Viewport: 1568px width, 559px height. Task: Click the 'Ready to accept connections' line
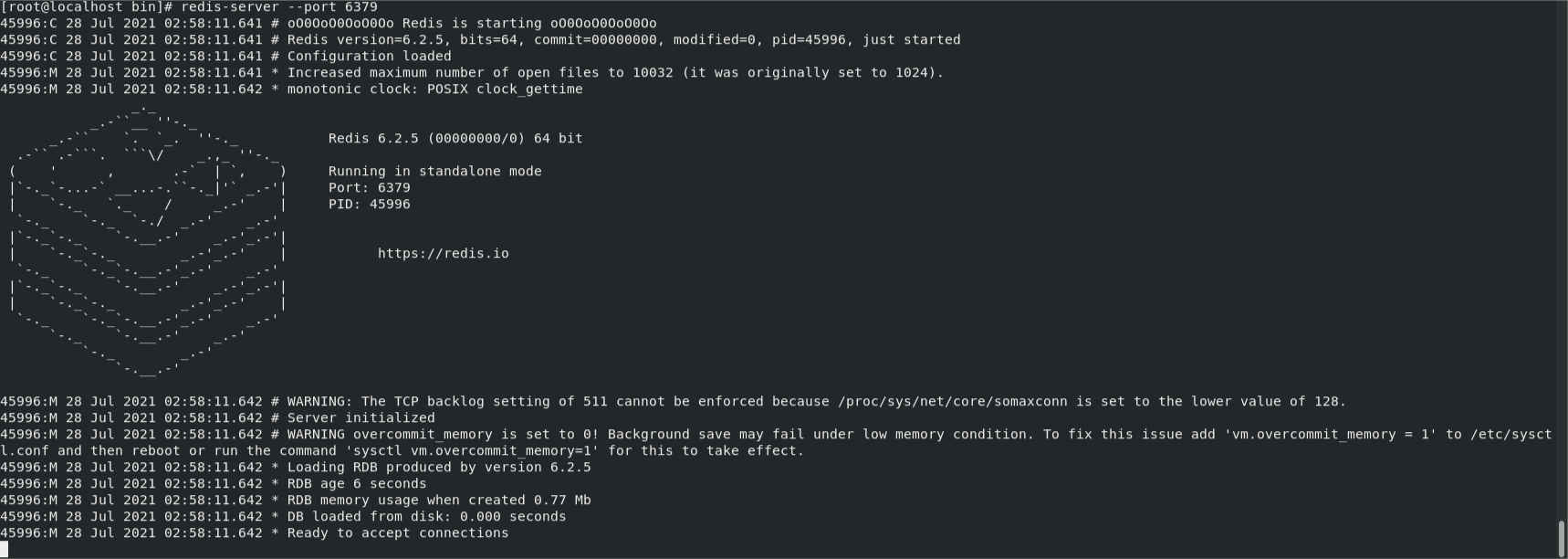[255, 533]
